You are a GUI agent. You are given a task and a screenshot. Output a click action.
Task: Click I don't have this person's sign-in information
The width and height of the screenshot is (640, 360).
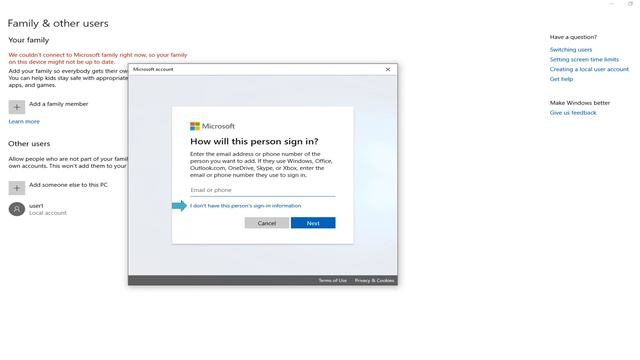[245, 206]
